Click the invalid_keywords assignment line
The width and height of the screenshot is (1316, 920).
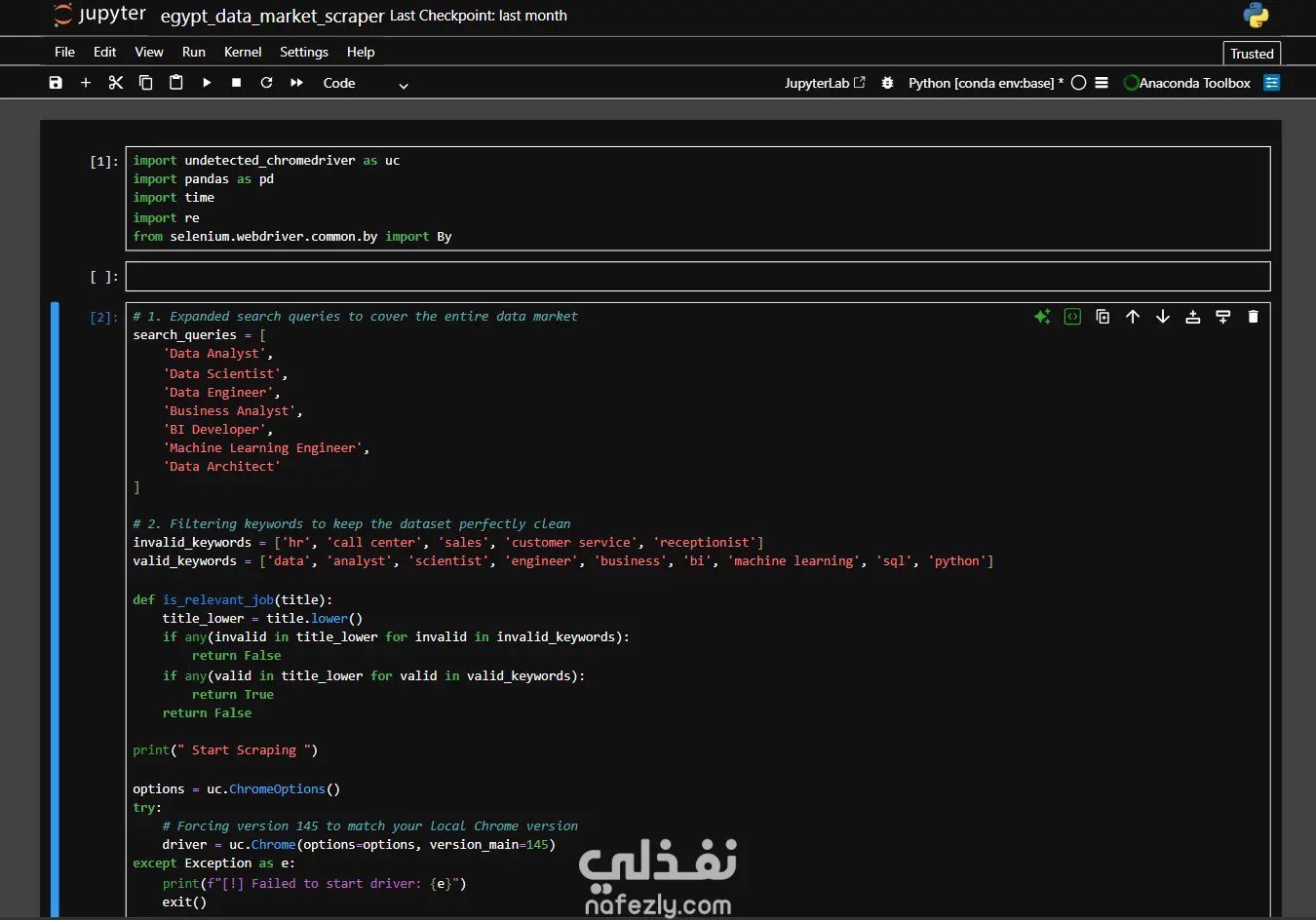pyautogui.click(x=448, y=543)
